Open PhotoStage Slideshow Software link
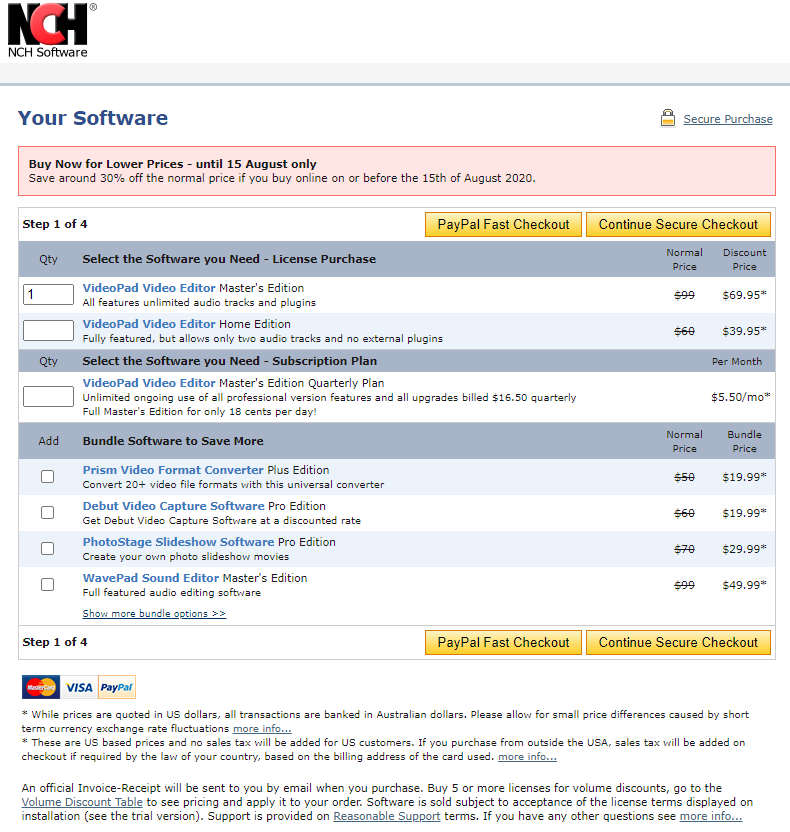Viewport: 790px width, 832px height. click(178, 542)
